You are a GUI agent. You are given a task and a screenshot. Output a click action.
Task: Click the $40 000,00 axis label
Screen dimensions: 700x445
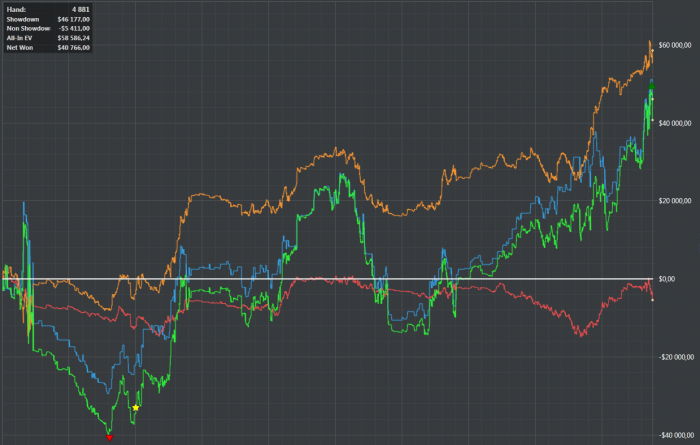pos(675,123)
